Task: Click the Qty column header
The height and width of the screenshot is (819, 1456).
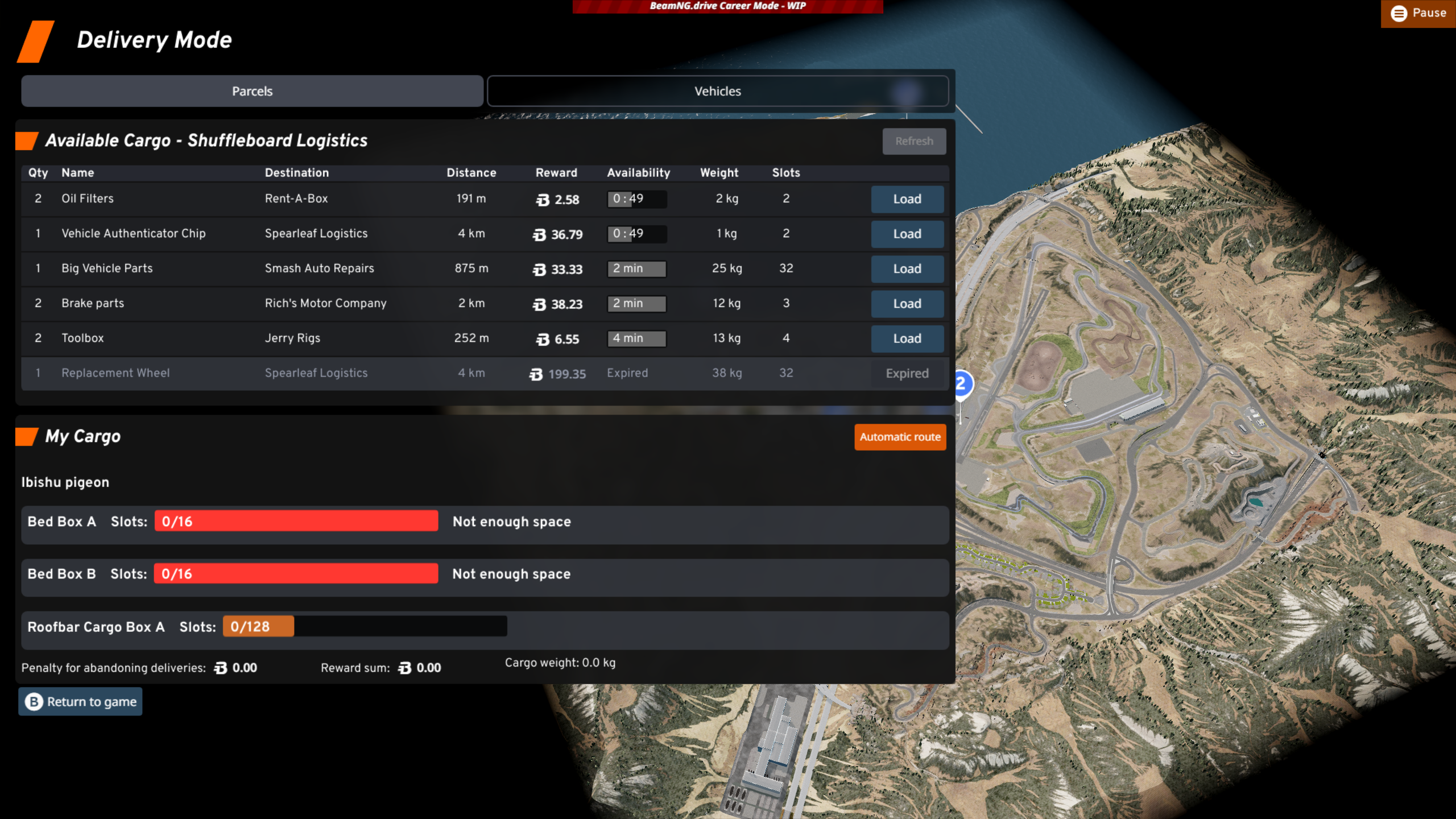Action: [38, 173]
